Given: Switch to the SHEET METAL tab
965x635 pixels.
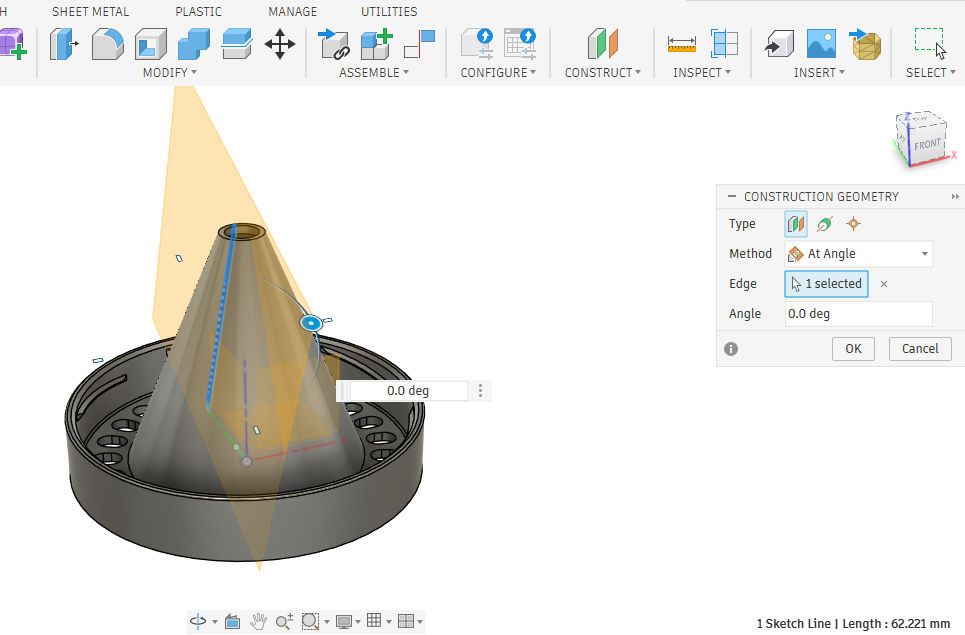Looking at the screenshot, I should coord(90,12).
